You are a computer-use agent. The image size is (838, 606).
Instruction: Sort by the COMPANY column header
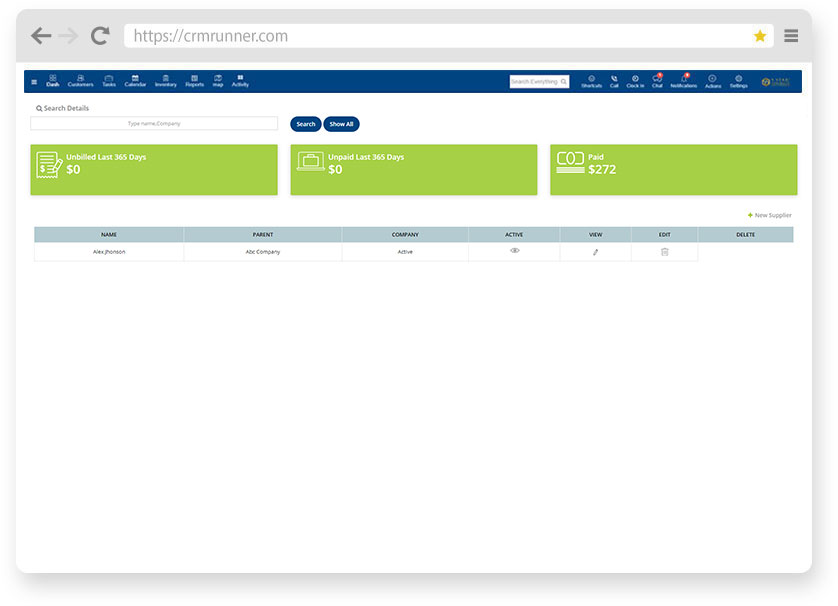click(405, 235)
